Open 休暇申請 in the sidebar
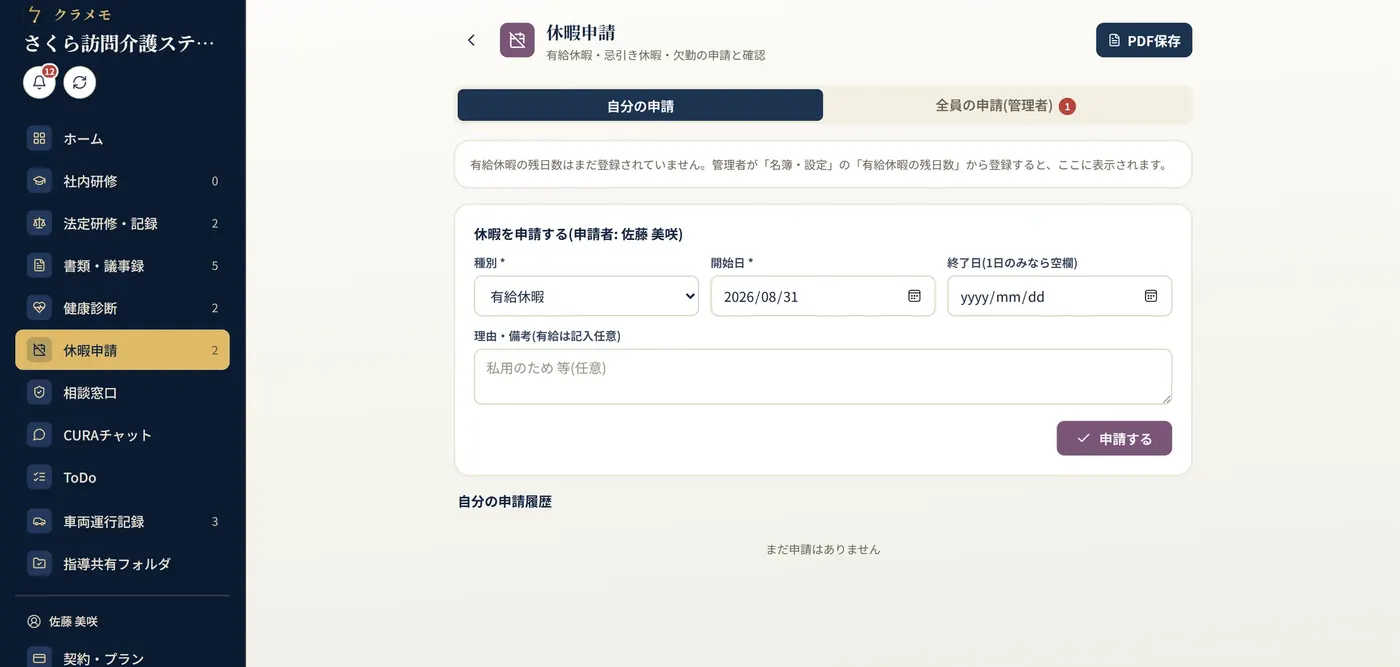 (122, 350)
